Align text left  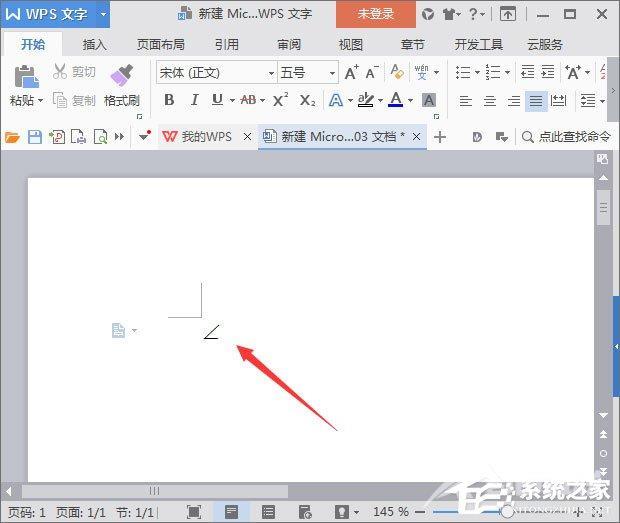coord(465,102)
